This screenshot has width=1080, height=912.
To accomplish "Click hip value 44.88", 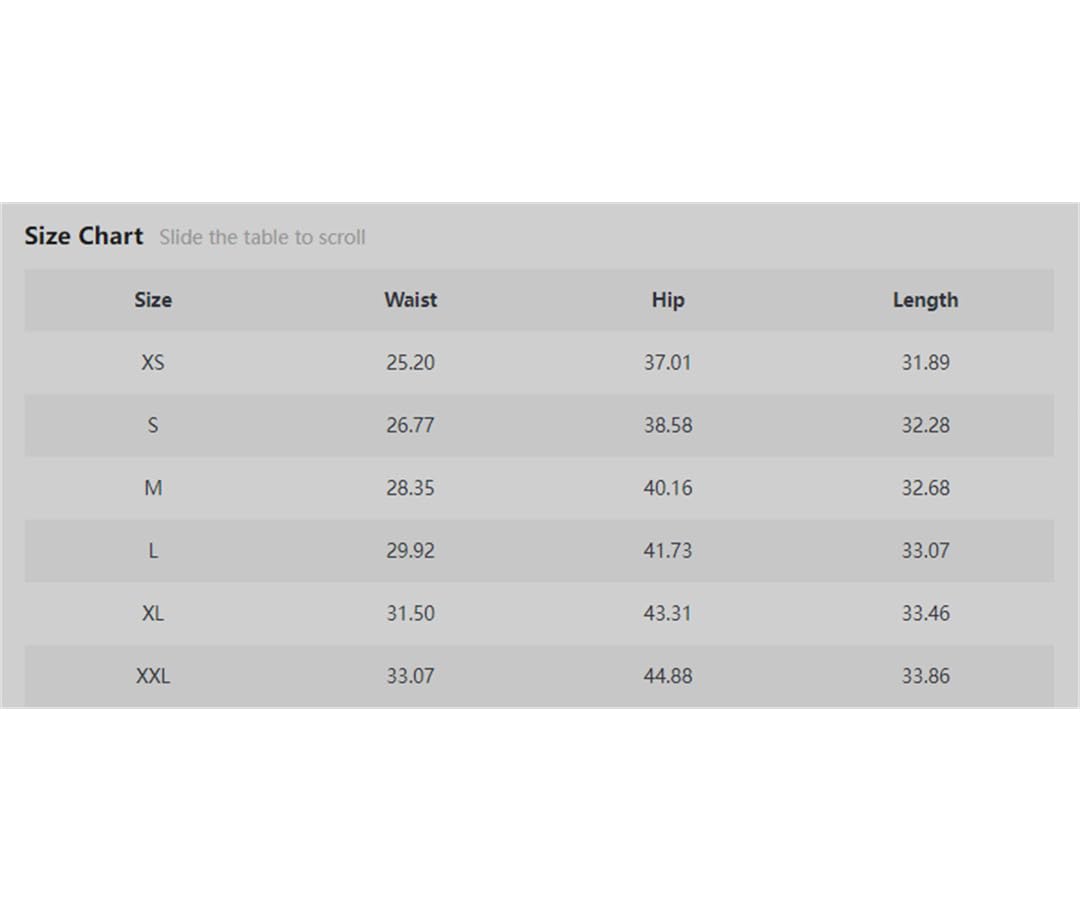I will [x=668, y=676].
